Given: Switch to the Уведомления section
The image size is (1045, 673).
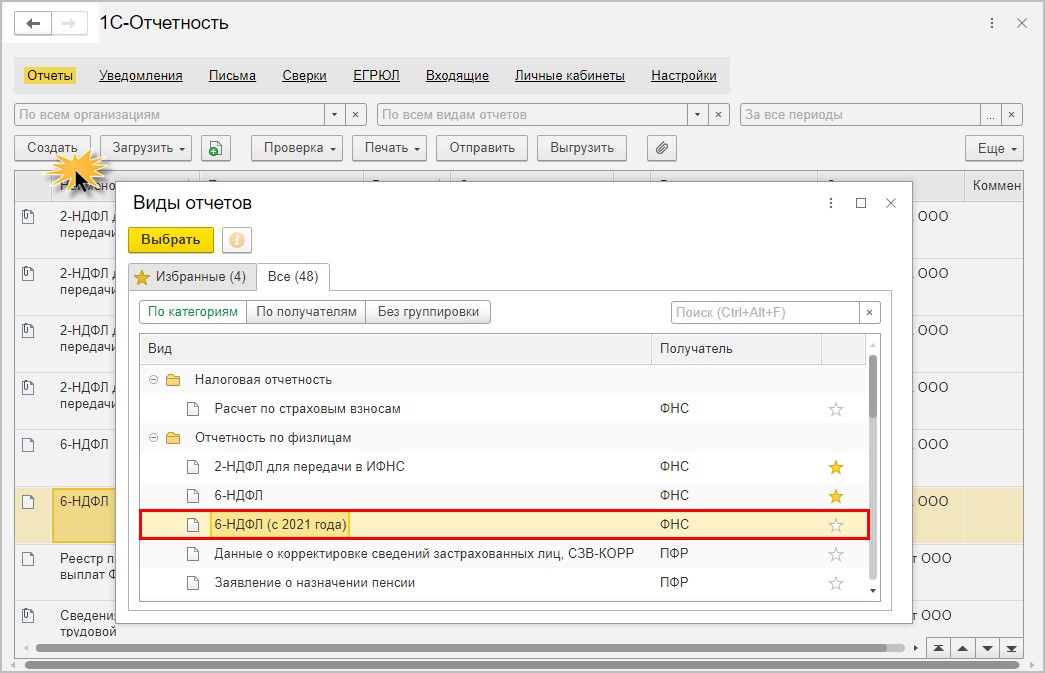Looking at the screenshot, I should [141, 76].
